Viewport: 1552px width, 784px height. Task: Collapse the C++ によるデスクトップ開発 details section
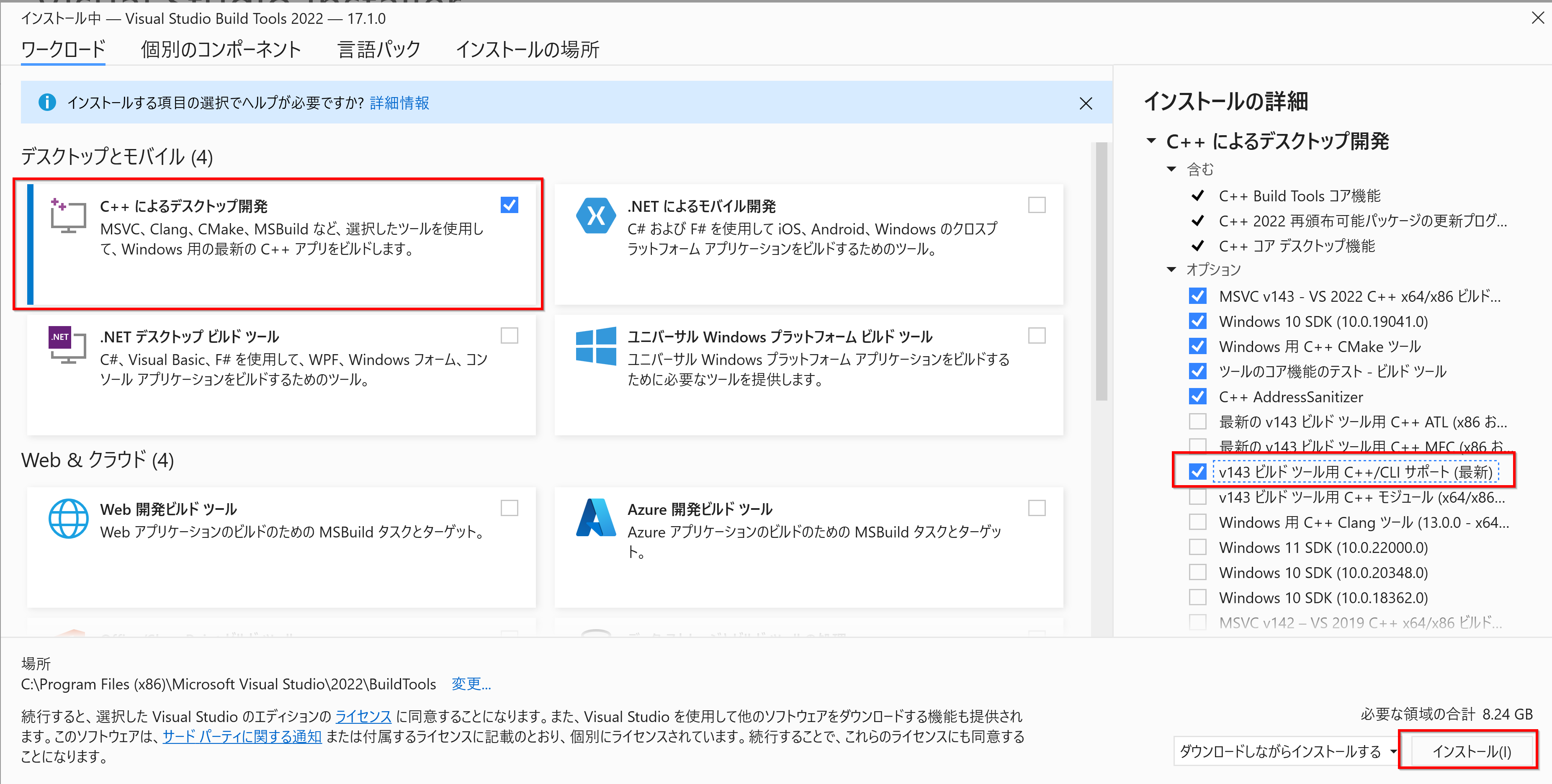point(1151,141)
